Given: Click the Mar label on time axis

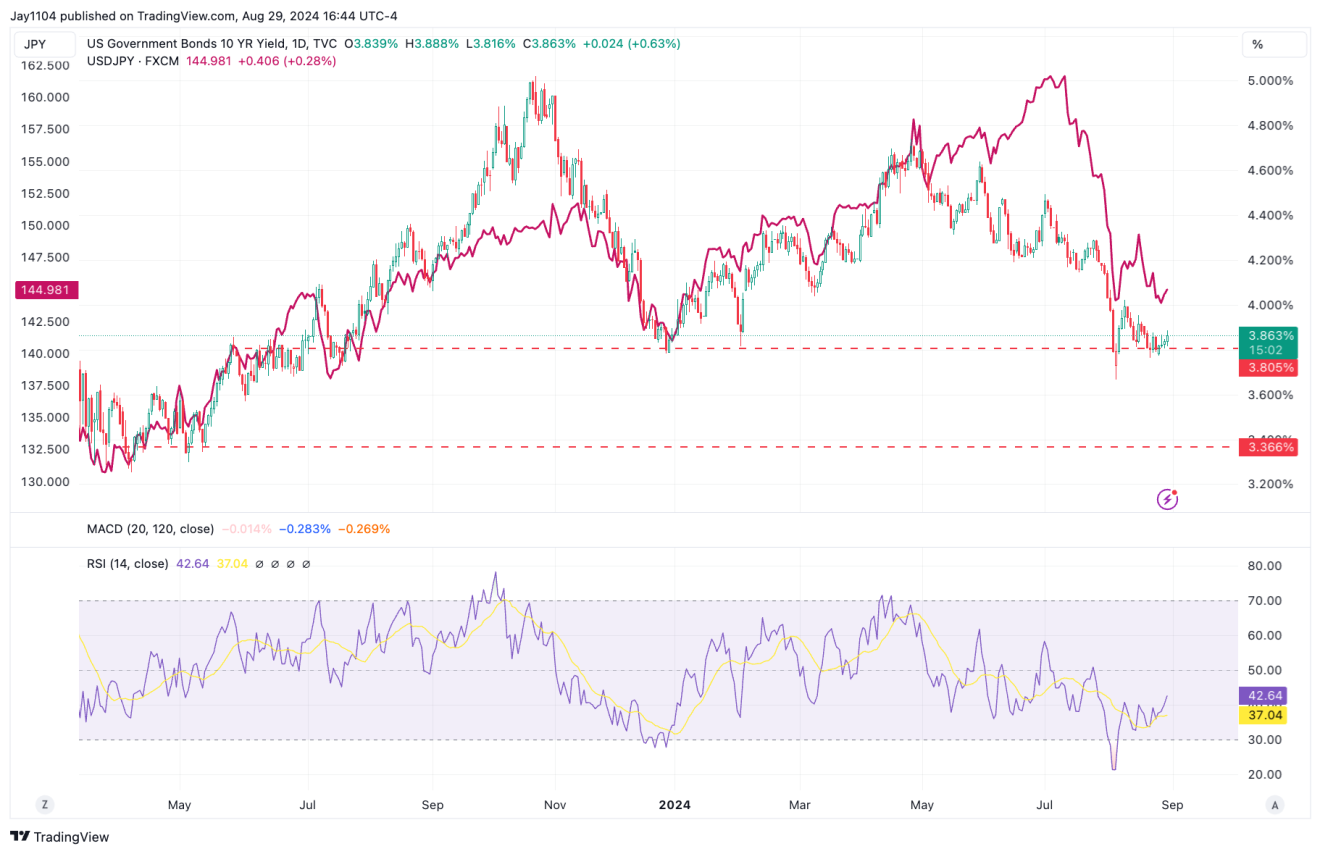Looking at the screenshot, I should [x=800, y=804].
